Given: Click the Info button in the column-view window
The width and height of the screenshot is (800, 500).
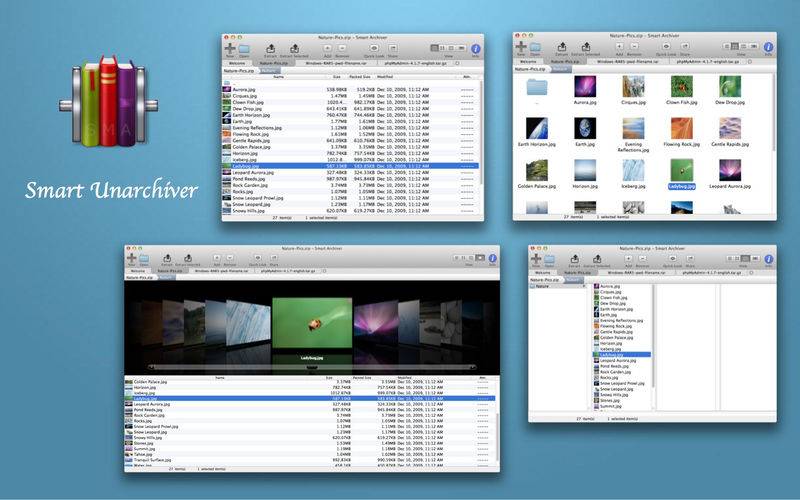Looking at the screenshot, I should (x=768, y=259).
